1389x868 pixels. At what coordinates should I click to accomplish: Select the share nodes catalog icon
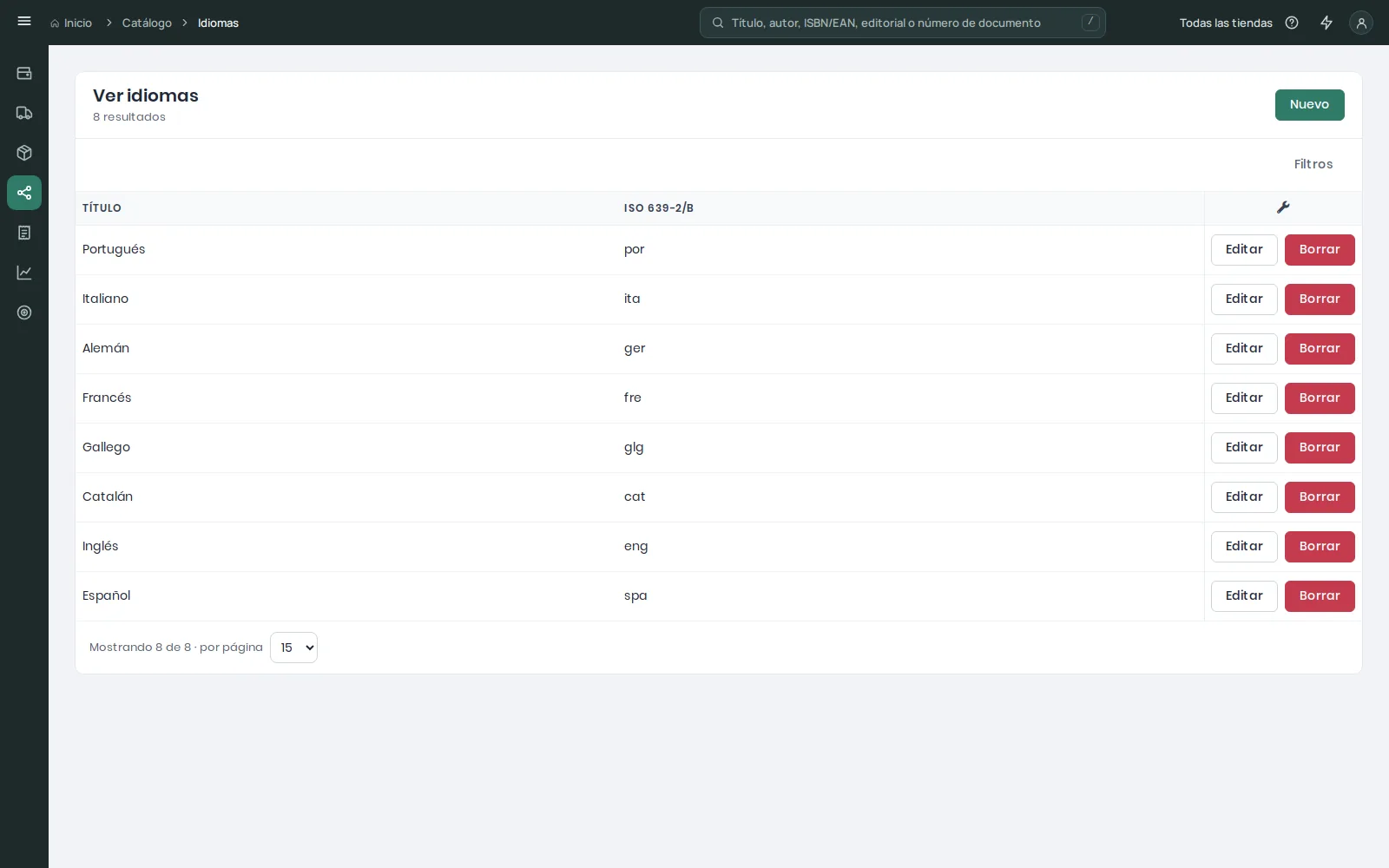click(x=24, y=193)
